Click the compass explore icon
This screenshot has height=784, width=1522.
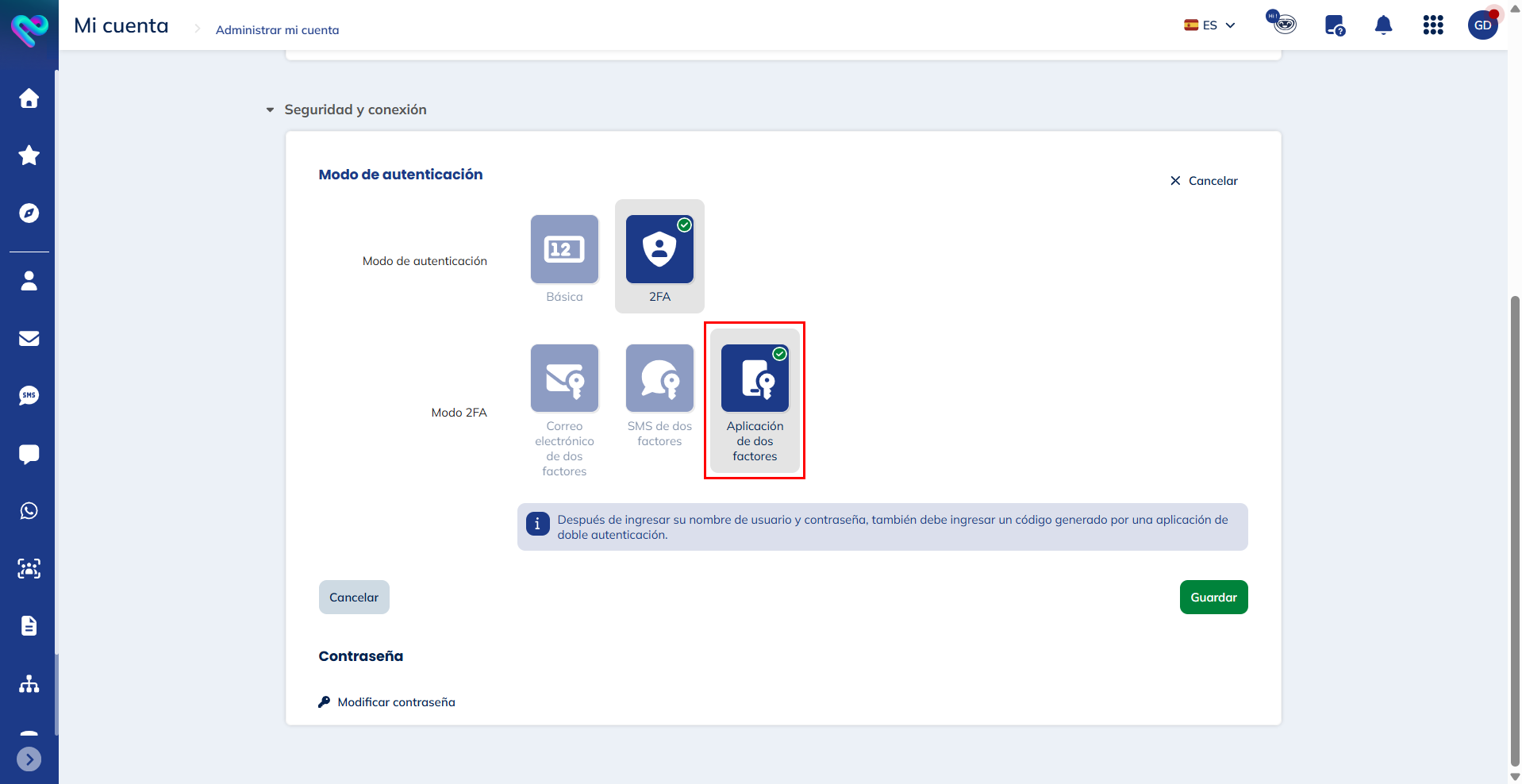click(29, 213)
